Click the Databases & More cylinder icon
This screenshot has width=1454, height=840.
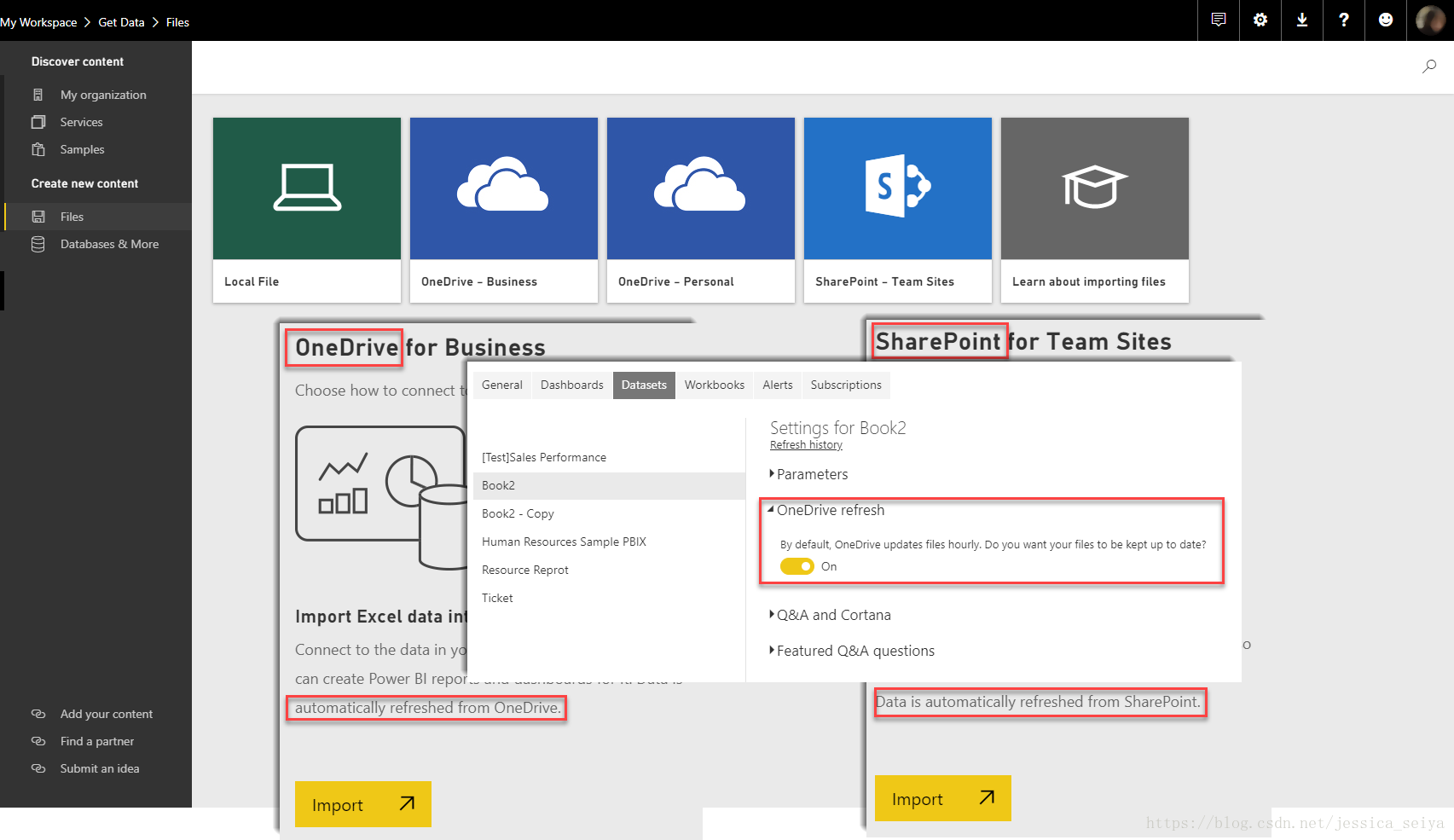pyautogui.click(x=38, y=244)
